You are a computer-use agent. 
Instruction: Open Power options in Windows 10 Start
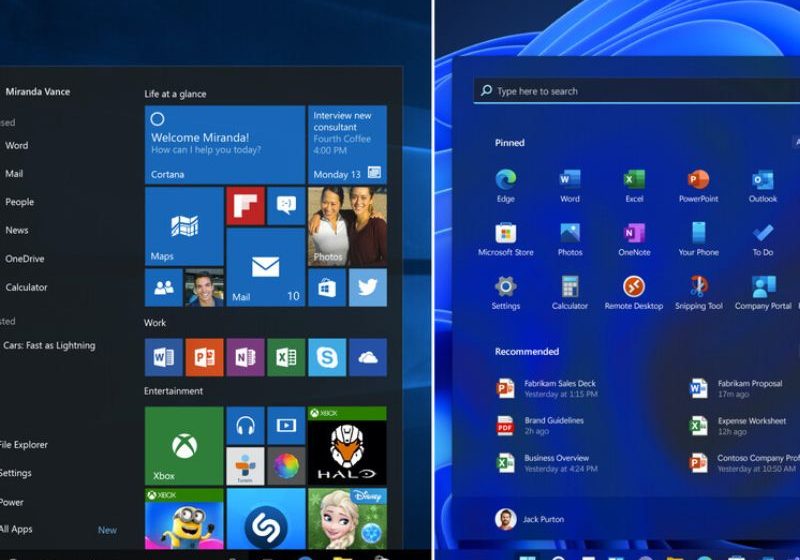[x=12, y=502]
